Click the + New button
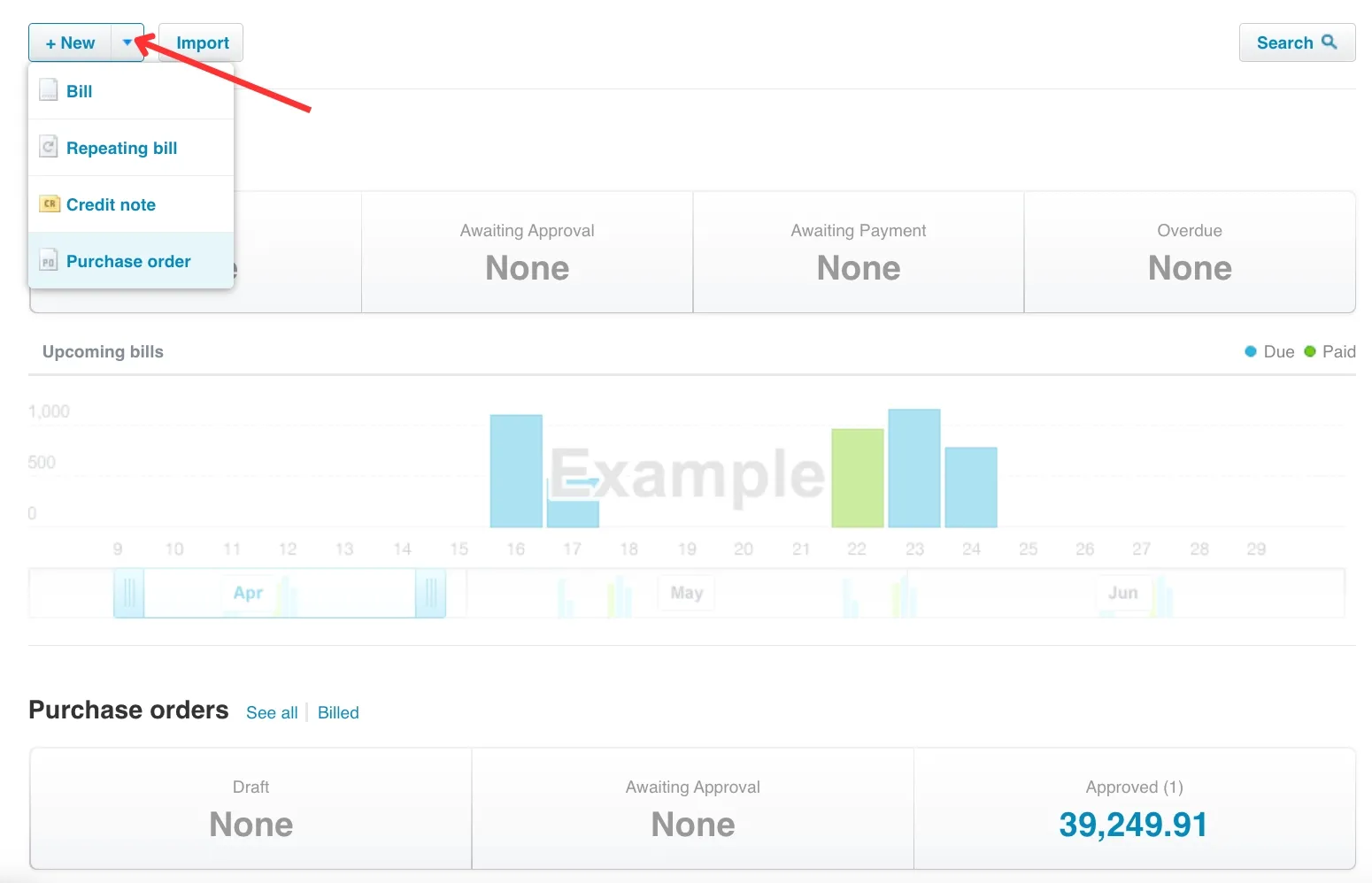The image size is (1372, 883). [70, 42]
